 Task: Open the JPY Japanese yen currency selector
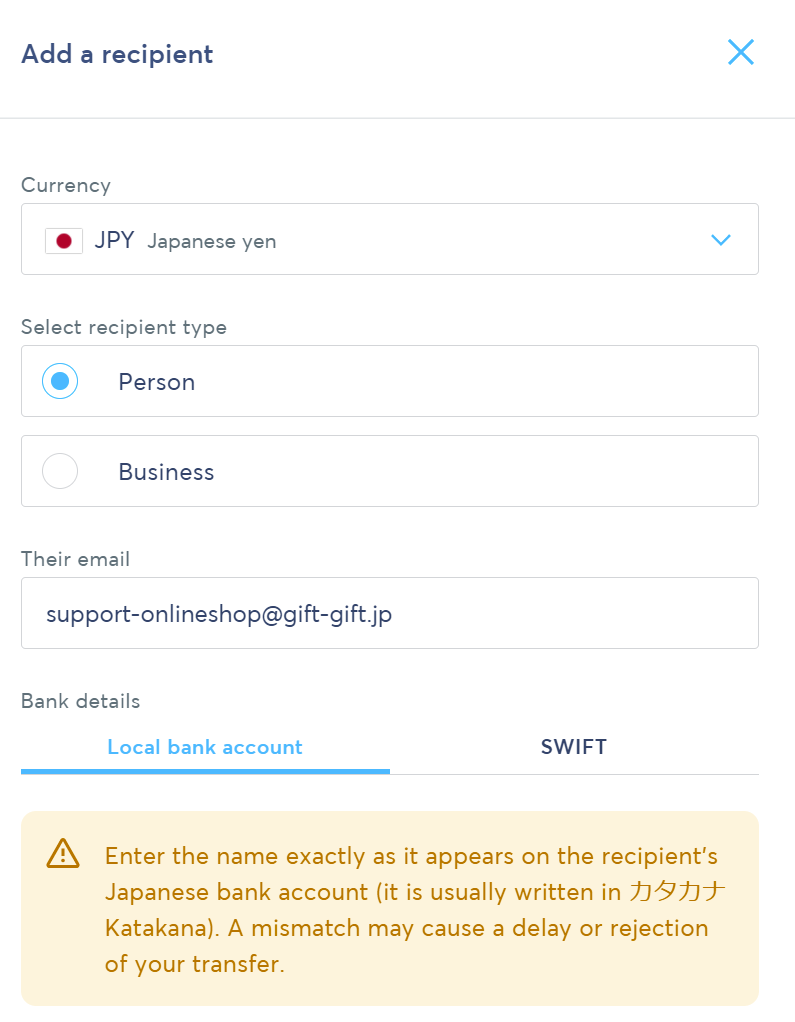pyautogui.click(x=390, y=240)
